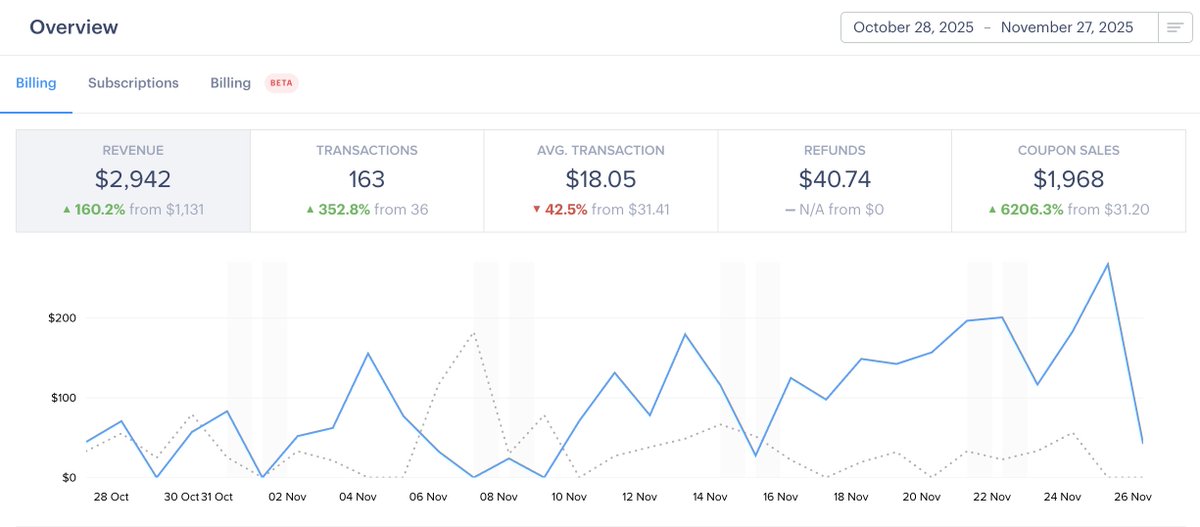Image resolution: width=1200 pixels, height=527 pixels.
Task: Open the date range presets menu icon
Action: (1174, 28)
